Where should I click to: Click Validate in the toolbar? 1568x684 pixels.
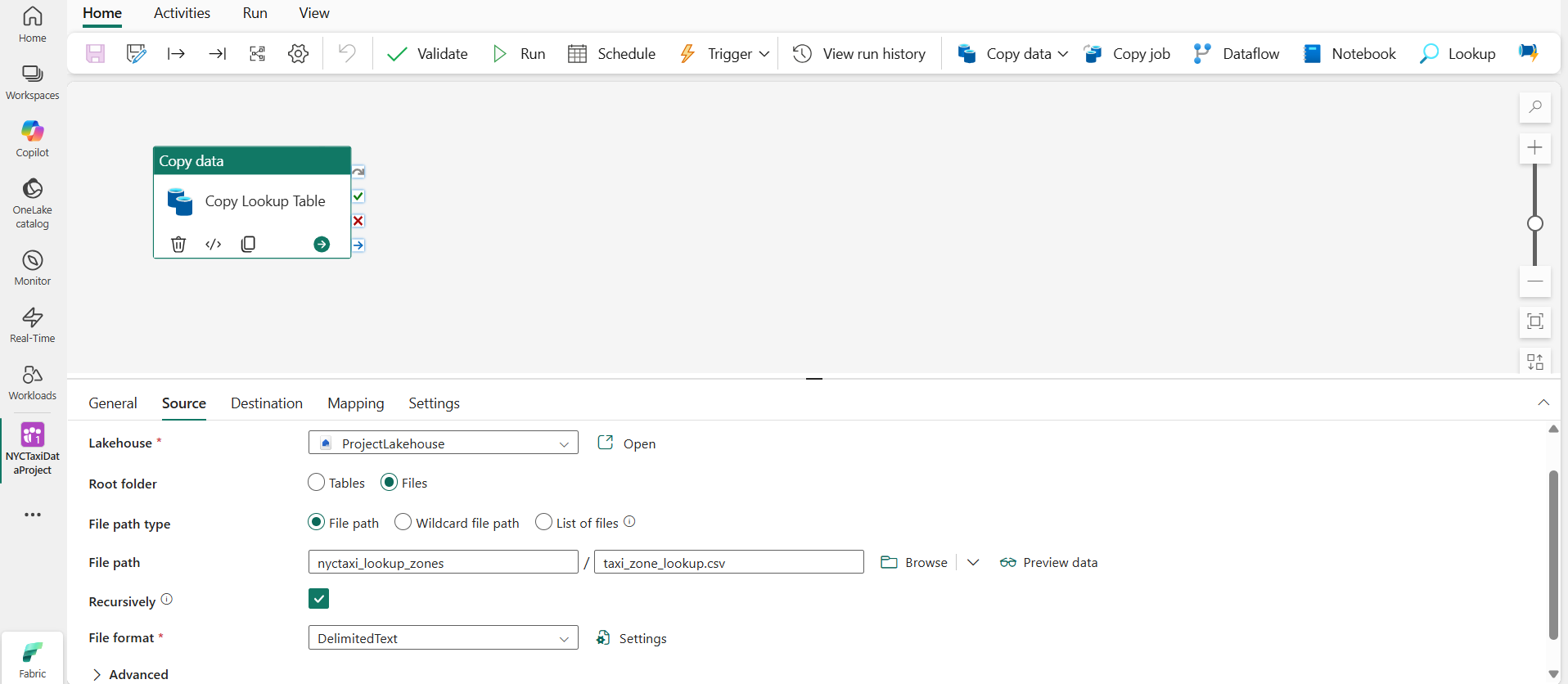pyautogui.click(x=427, y=54)
